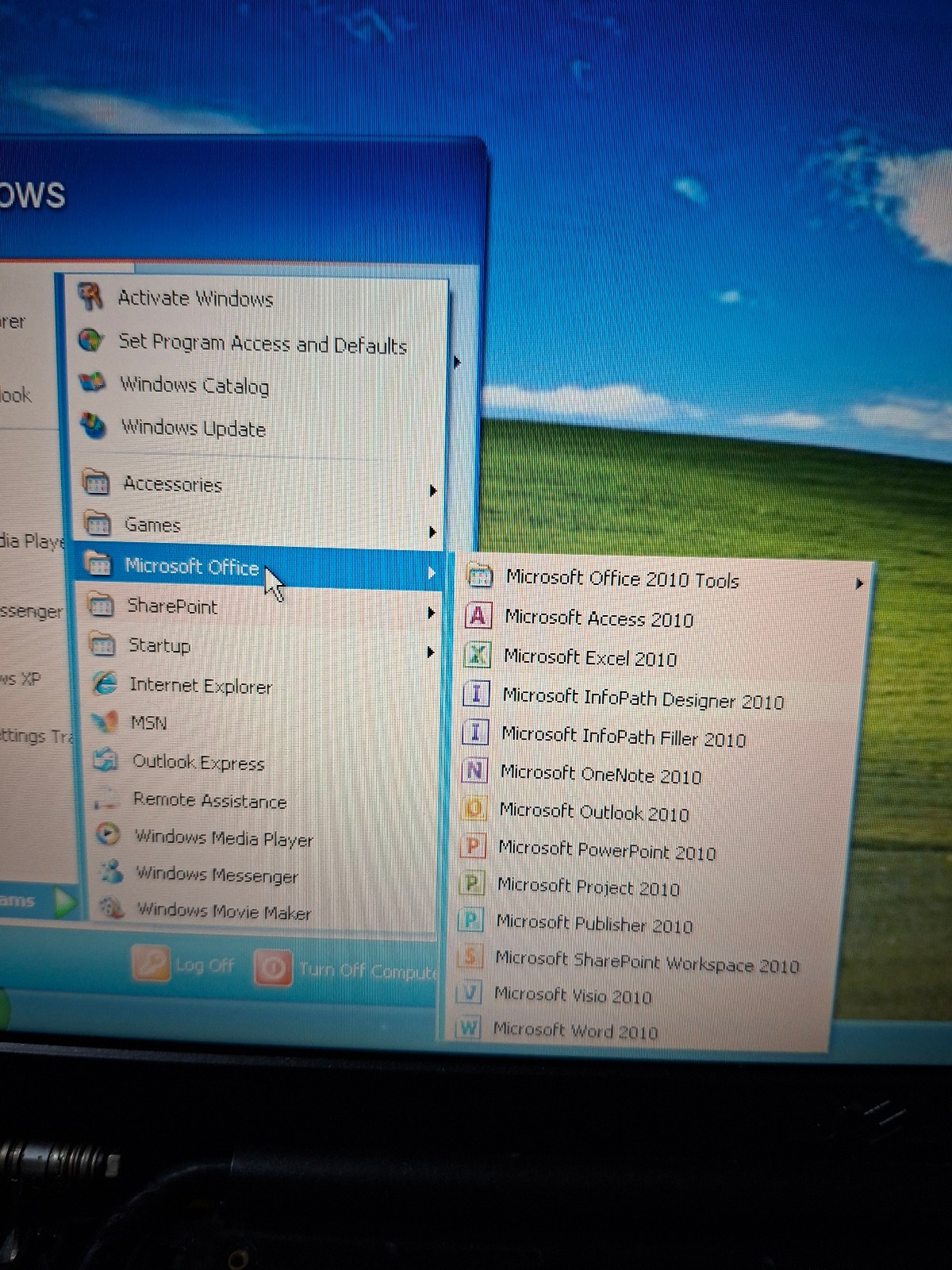Click the Windows Update globe icon

click(94, 425)
